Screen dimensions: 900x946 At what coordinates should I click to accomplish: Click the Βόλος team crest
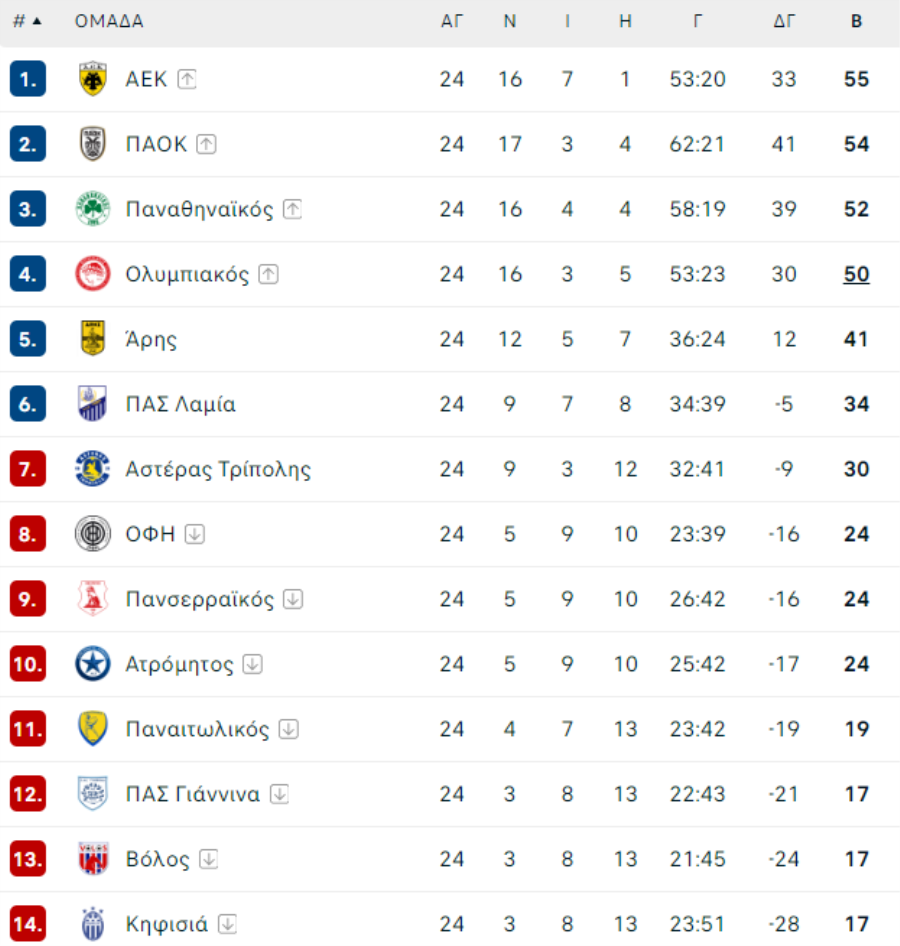tap(93, 859)
